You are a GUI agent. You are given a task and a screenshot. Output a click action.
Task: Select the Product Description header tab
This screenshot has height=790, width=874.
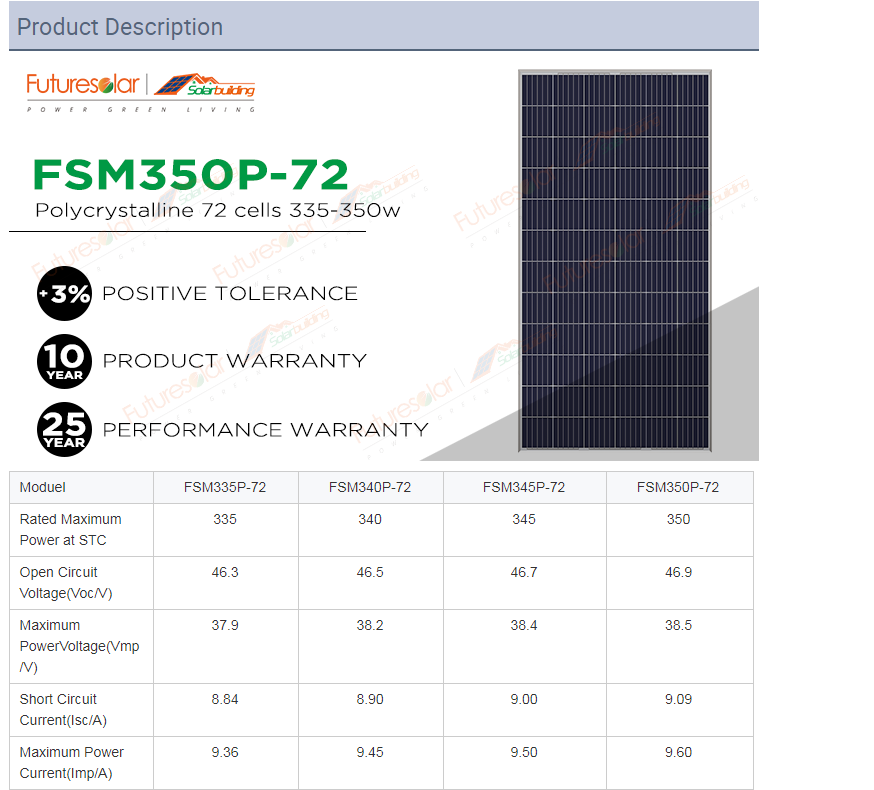(x=120, y=27)
